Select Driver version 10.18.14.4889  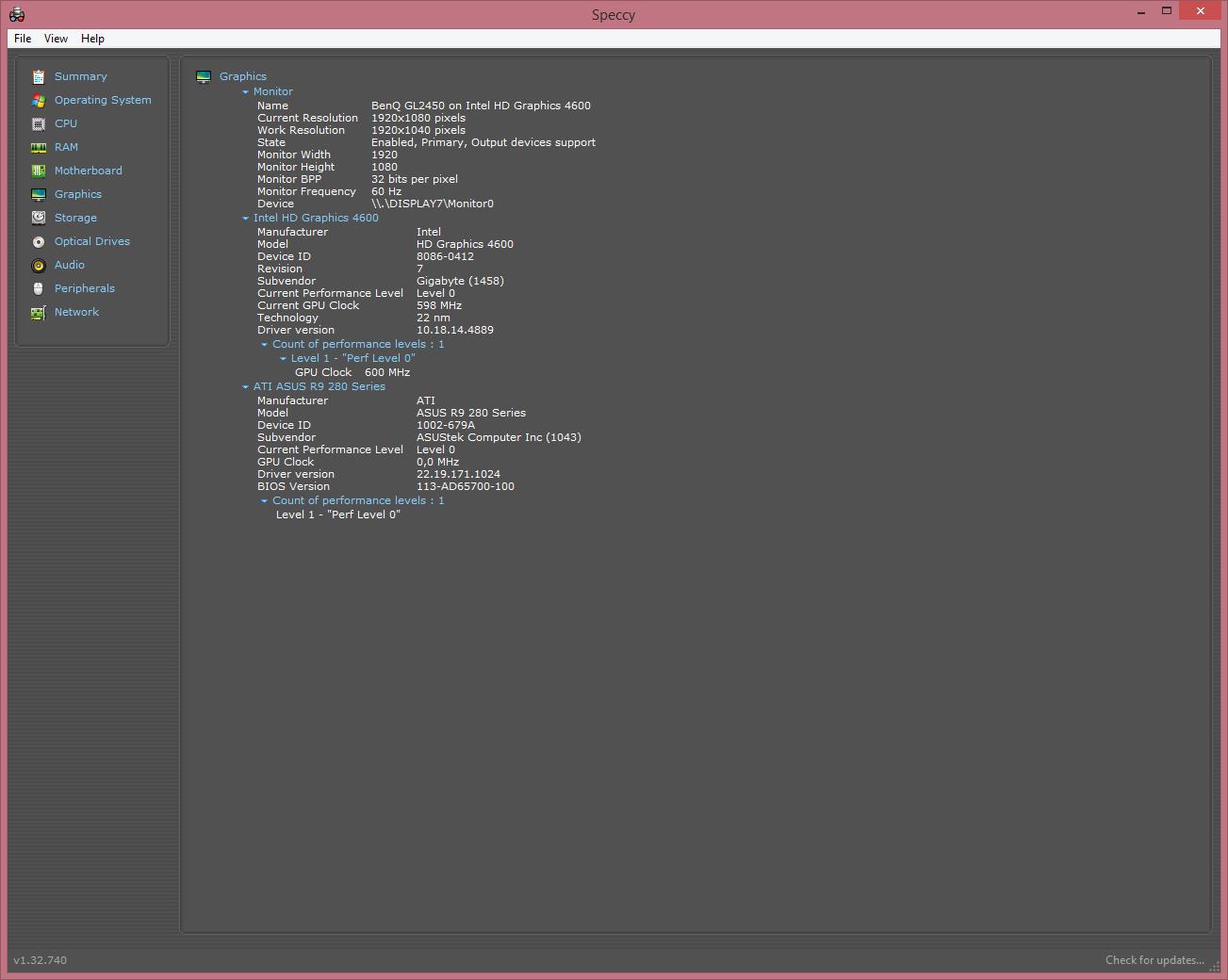point(454,330)
